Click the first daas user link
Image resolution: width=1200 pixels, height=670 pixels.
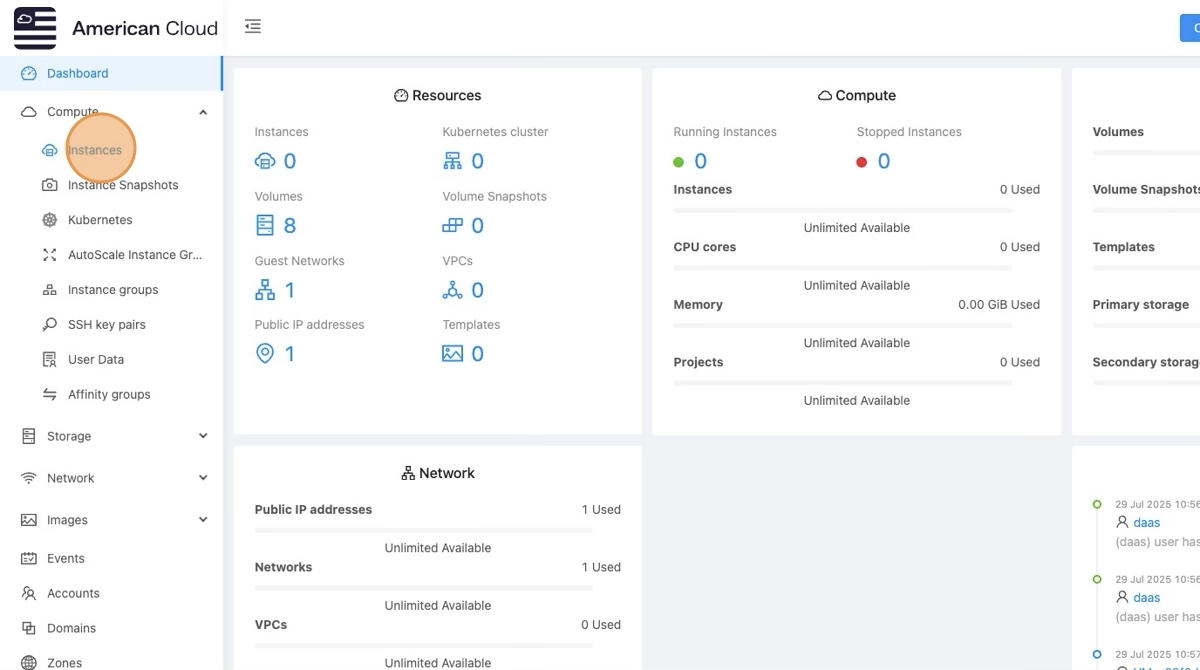1146,522
